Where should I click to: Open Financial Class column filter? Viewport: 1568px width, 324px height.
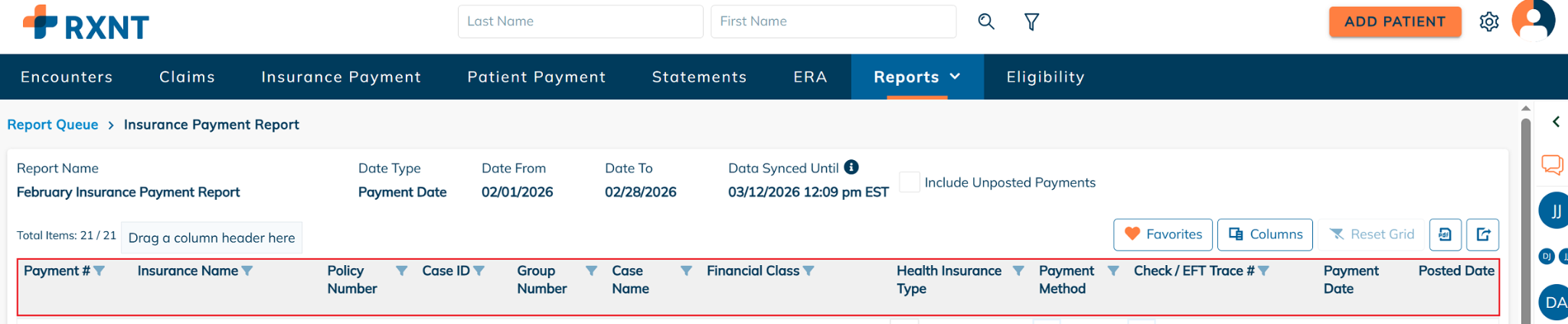point(808,270)
